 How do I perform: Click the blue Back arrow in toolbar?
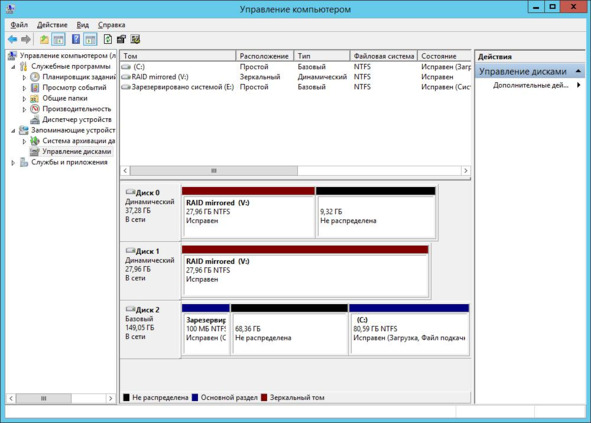12,39
